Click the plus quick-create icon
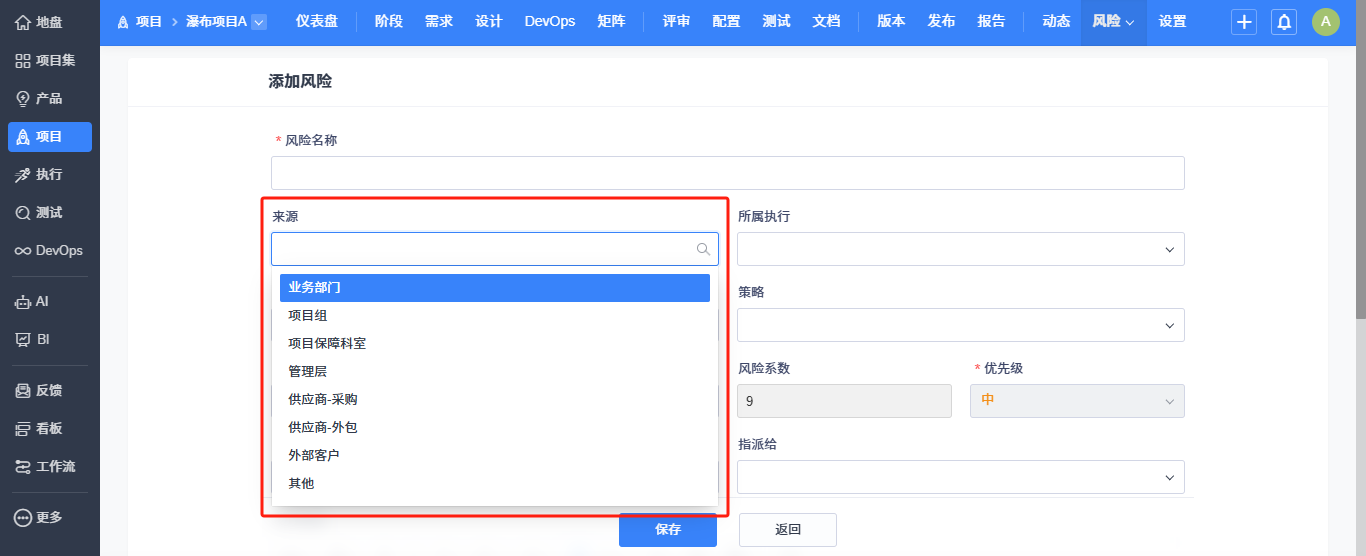Image resolution: width=1366 pixels, height=556 pixels. click(x=1244, y=22)
